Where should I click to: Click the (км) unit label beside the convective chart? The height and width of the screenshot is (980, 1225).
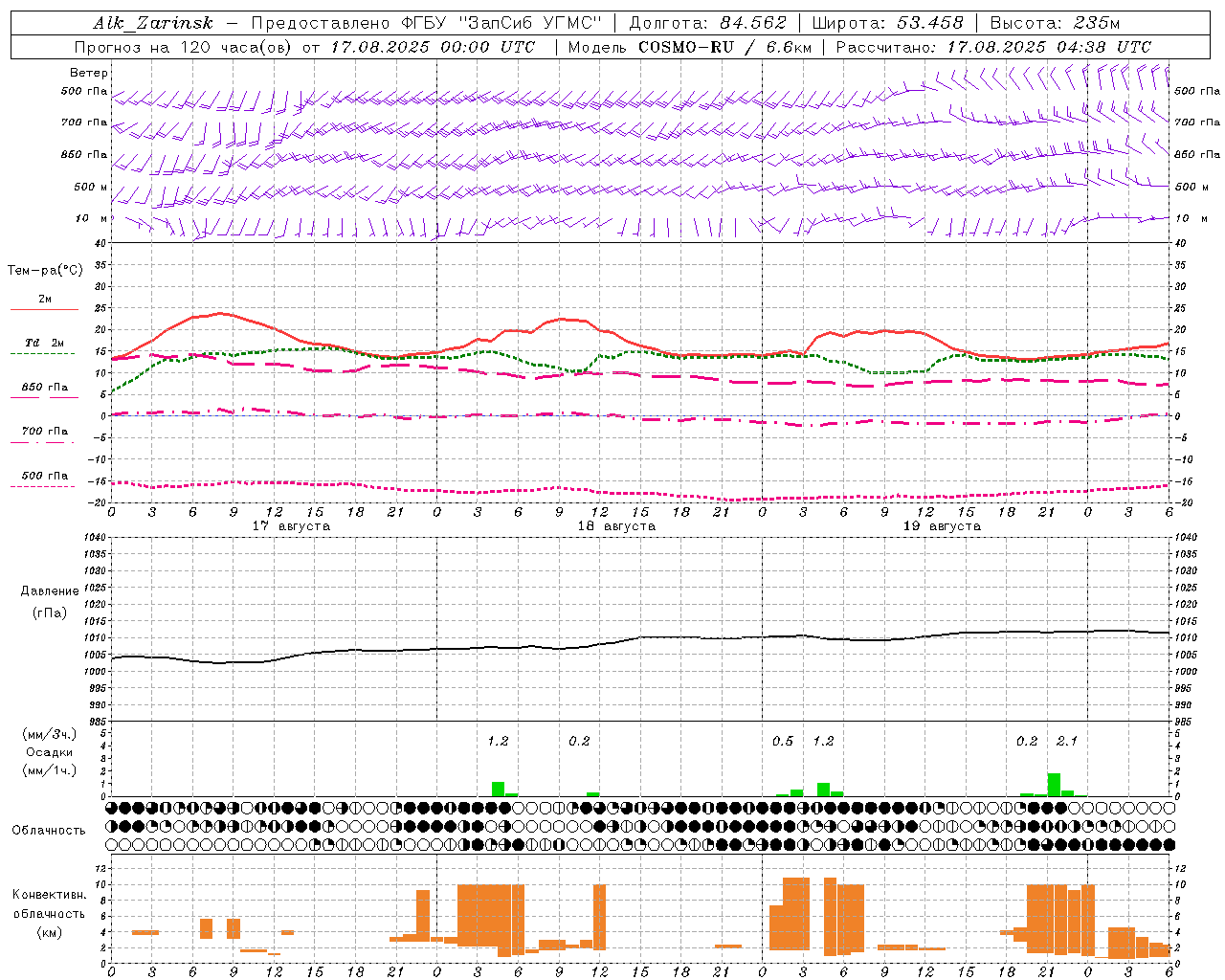50,932
